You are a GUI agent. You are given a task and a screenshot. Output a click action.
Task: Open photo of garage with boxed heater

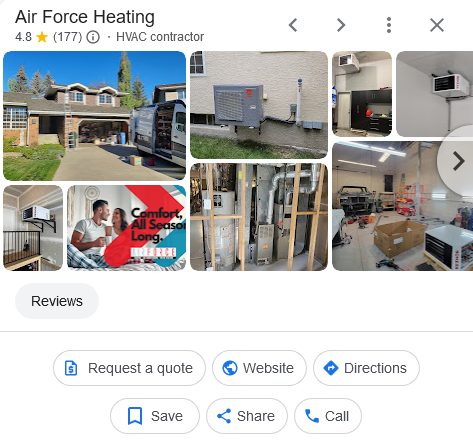click(x=402, y=206)
